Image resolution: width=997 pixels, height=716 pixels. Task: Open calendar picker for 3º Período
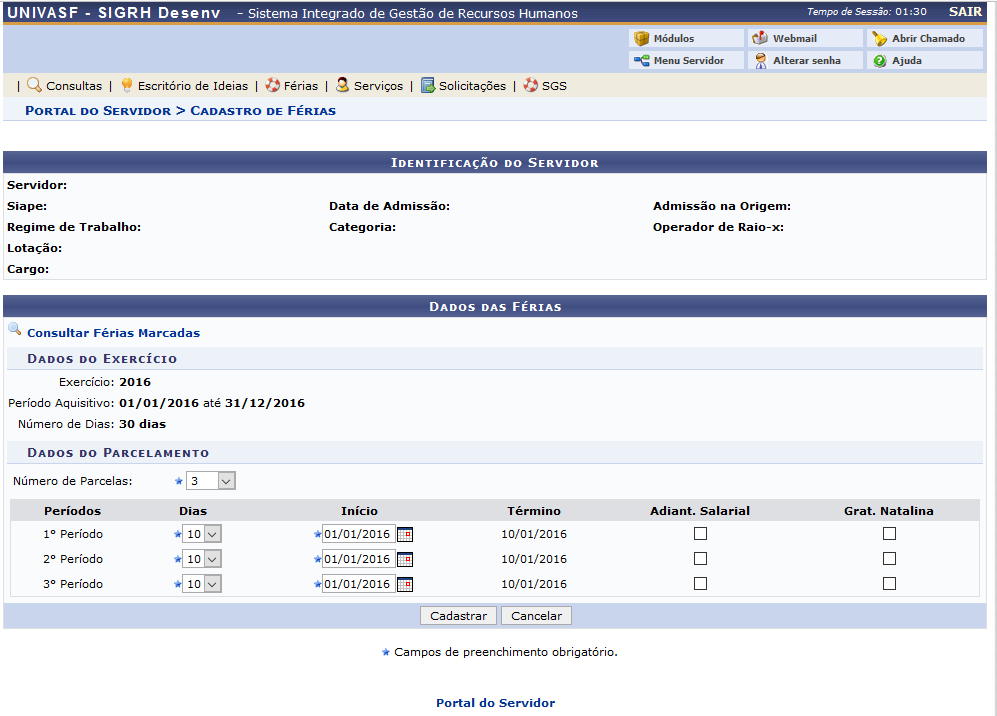(405, 585)
